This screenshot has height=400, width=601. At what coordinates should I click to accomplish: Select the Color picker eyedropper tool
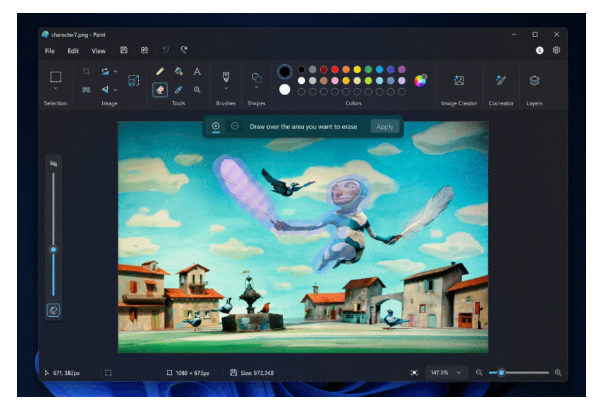[x=178, y=89]
